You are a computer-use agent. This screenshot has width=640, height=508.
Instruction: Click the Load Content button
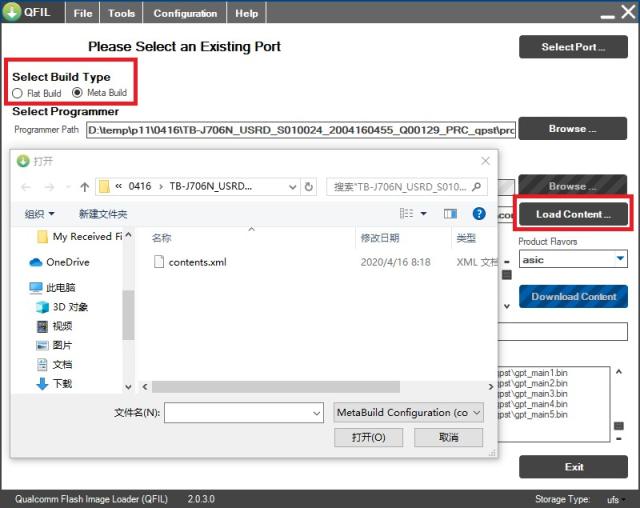(x=573, y=214)
